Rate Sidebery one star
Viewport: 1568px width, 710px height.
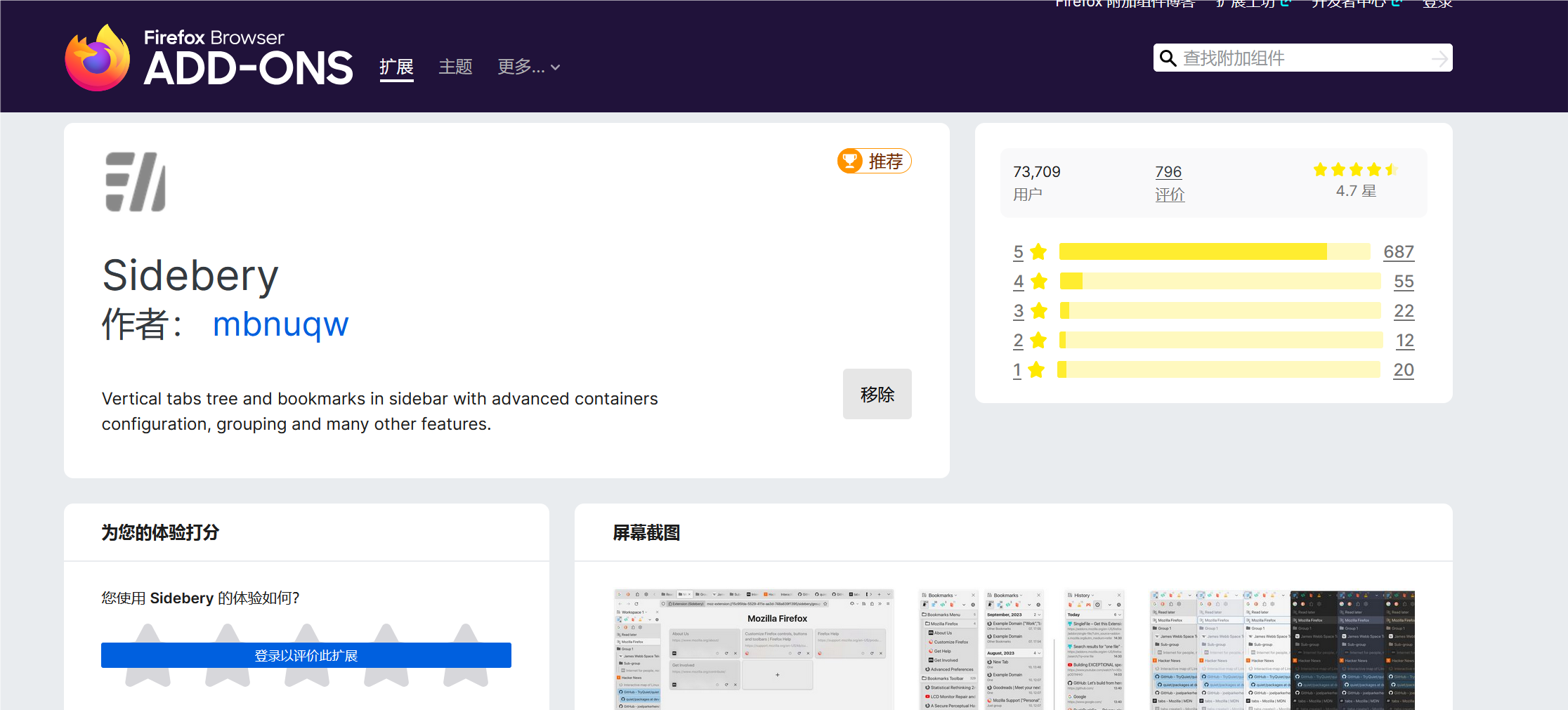tap(148, 655)
